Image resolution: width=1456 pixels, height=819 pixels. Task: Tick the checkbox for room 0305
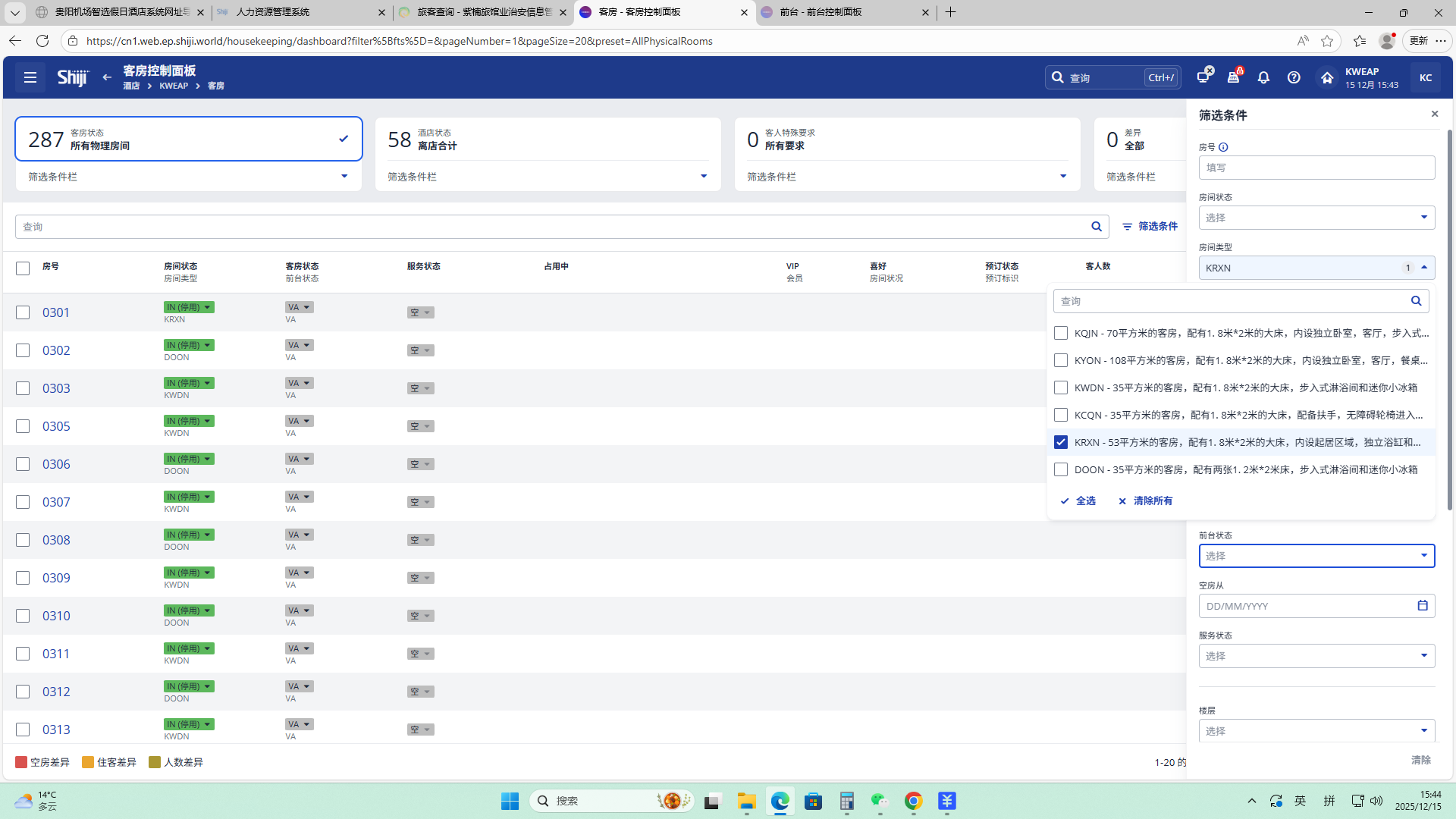click(23, 426)
